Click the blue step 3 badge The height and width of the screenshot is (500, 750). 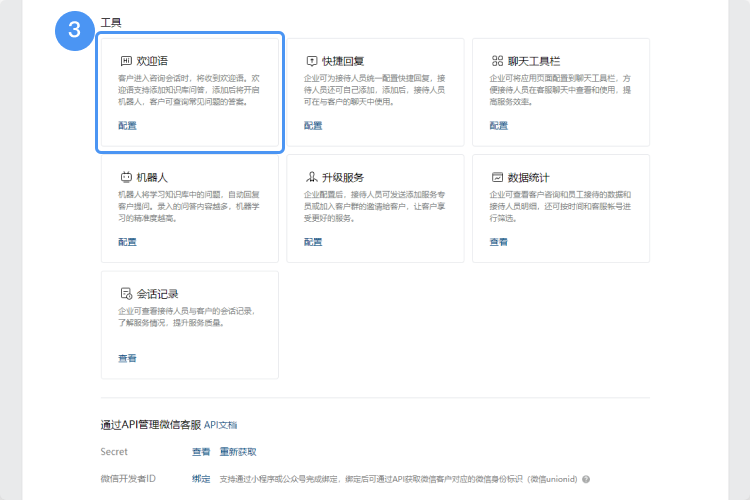click(x=75, y=30)
